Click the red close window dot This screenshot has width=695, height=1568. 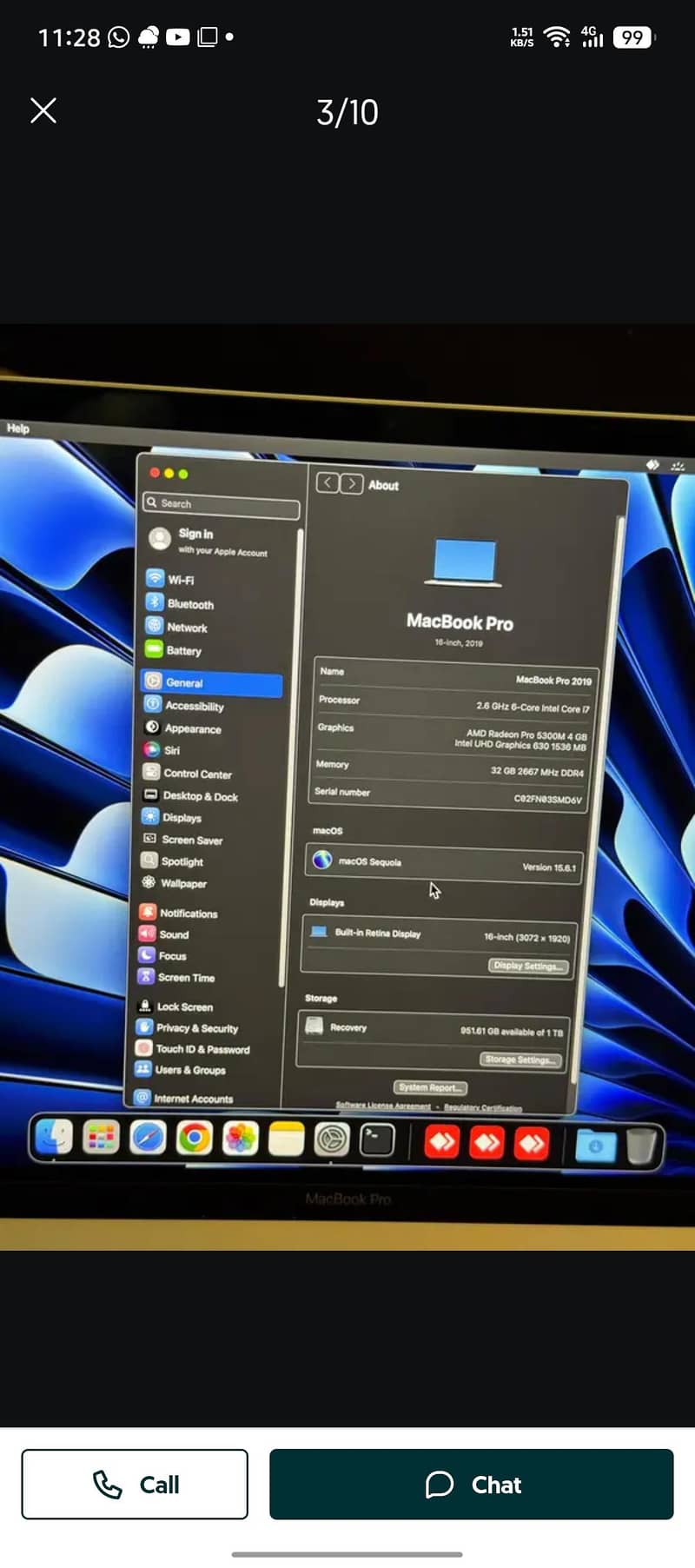tap(155, 472)
